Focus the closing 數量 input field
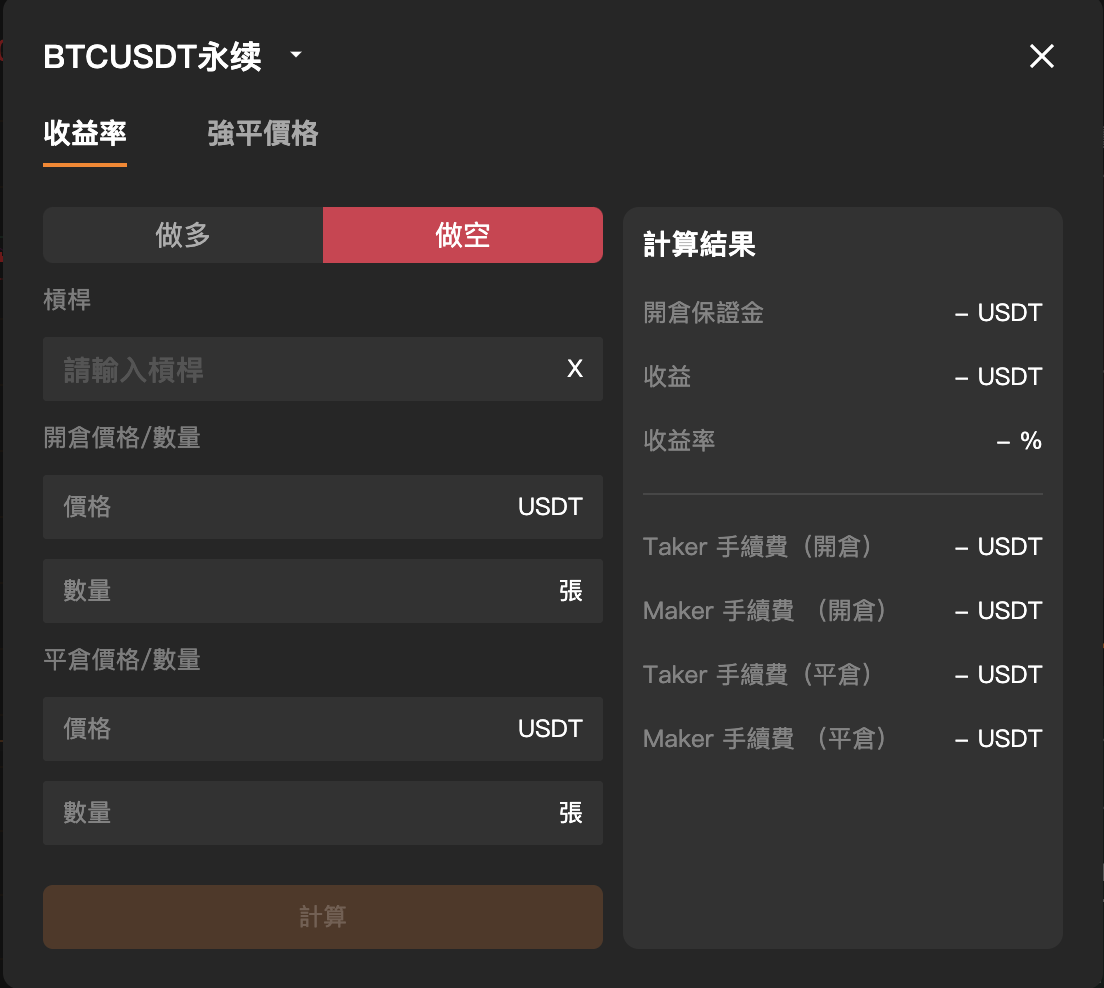The image size is (1104, 988). pos(322,813)
